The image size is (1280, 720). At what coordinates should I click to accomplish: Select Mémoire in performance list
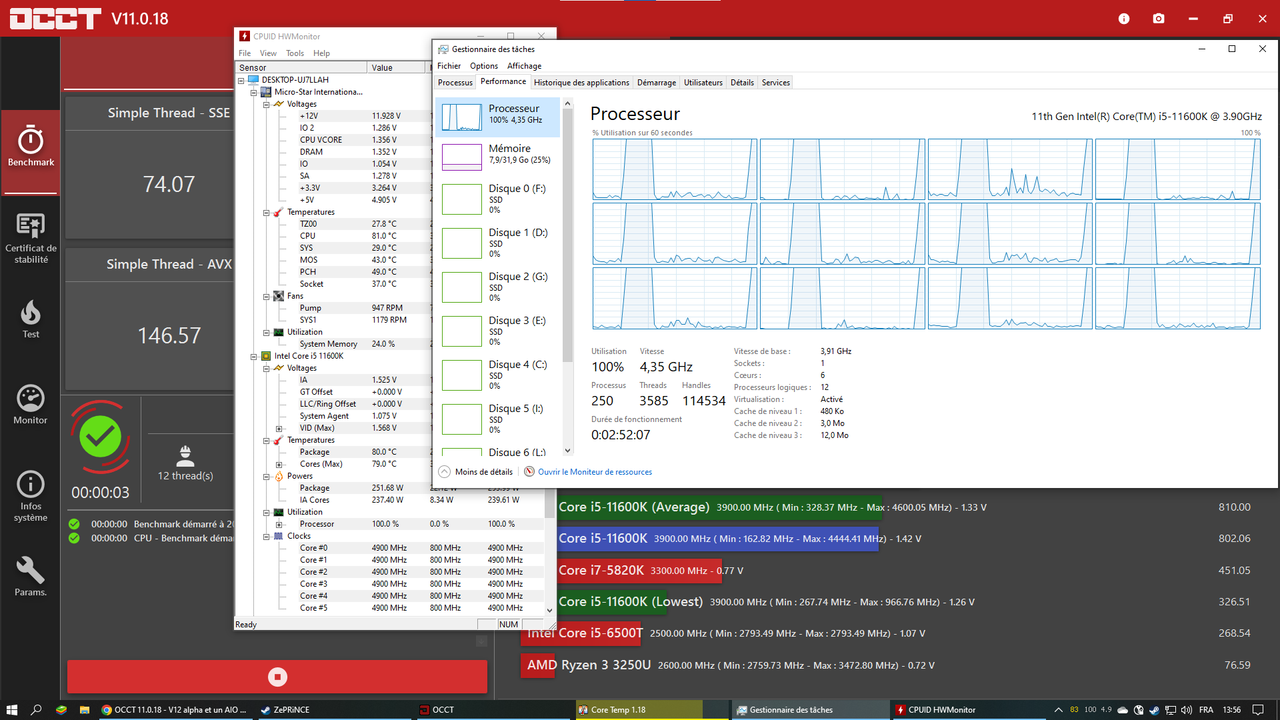tap(498, 155)
